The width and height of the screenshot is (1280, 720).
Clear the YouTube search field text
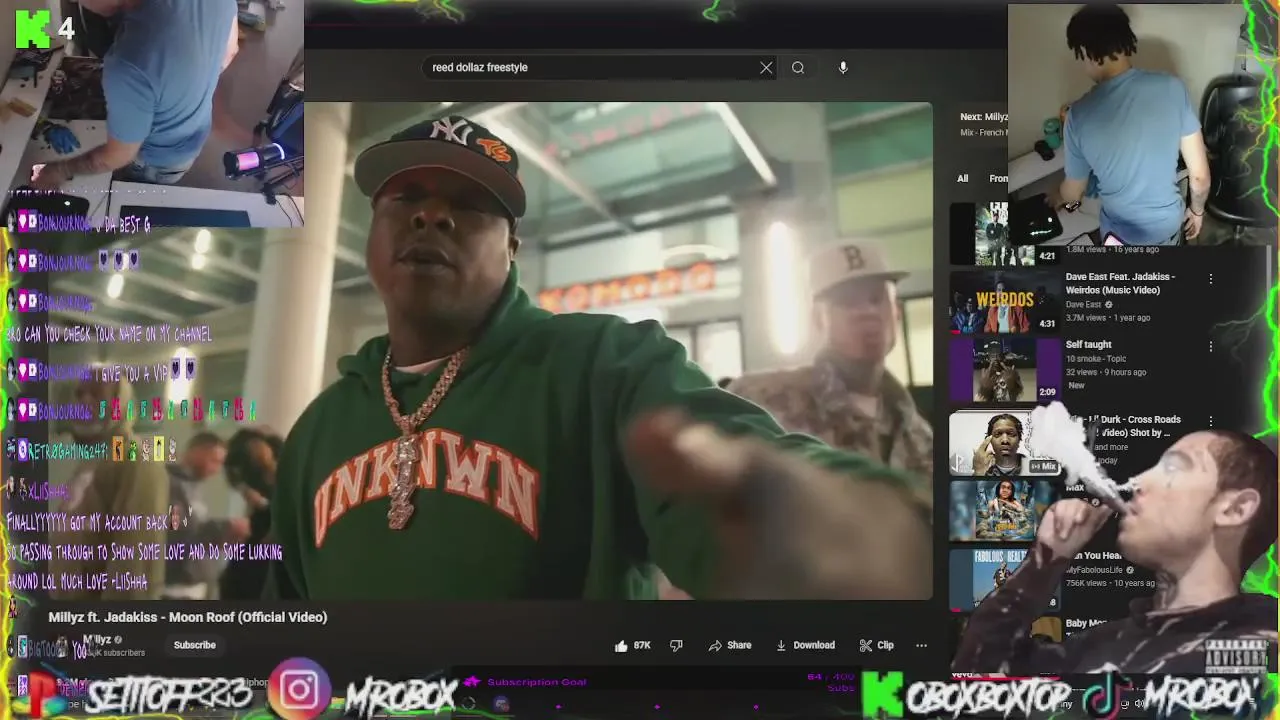(766, 67)
